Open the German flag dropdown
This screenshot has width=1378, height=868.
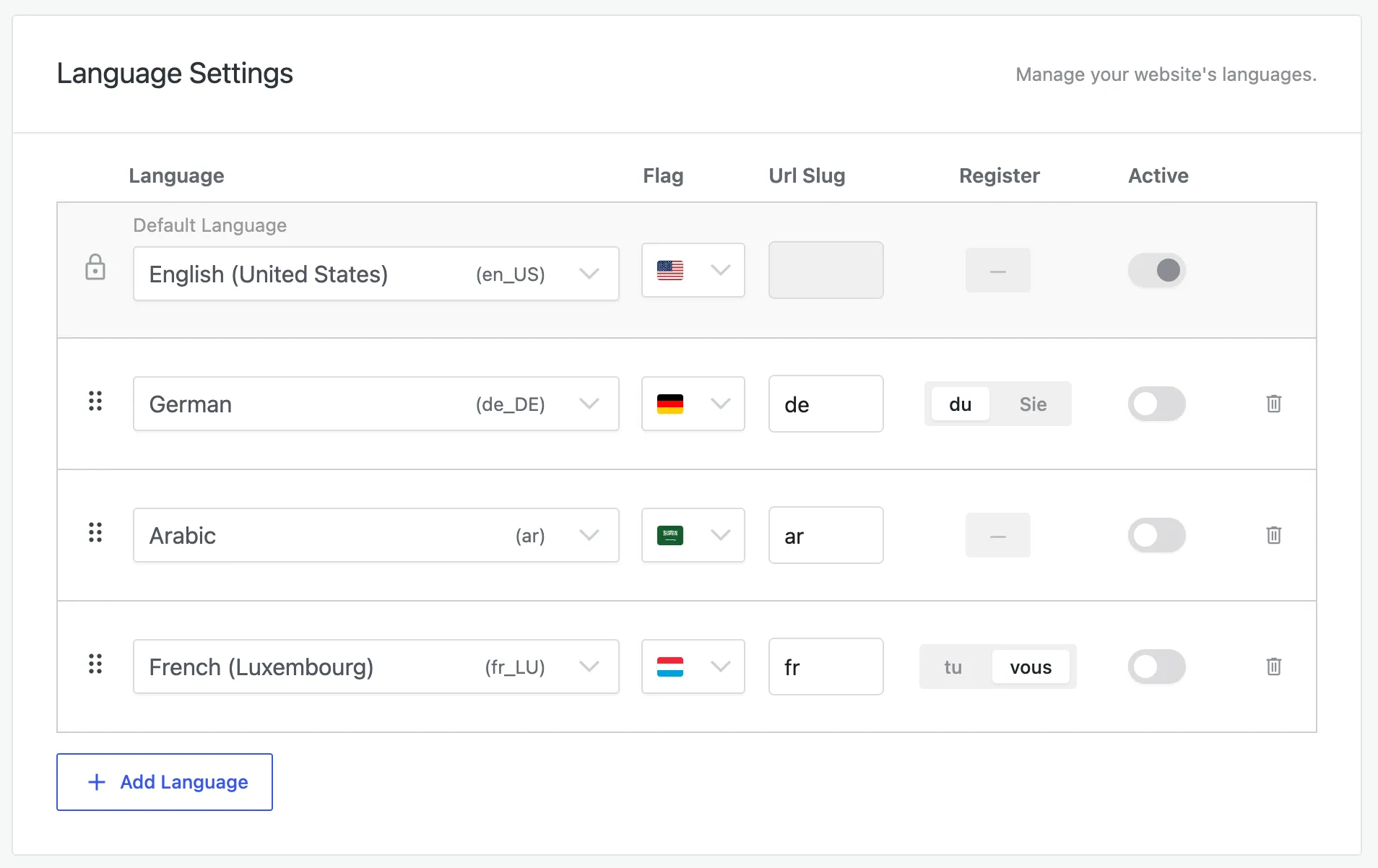[x=693, y=404]
